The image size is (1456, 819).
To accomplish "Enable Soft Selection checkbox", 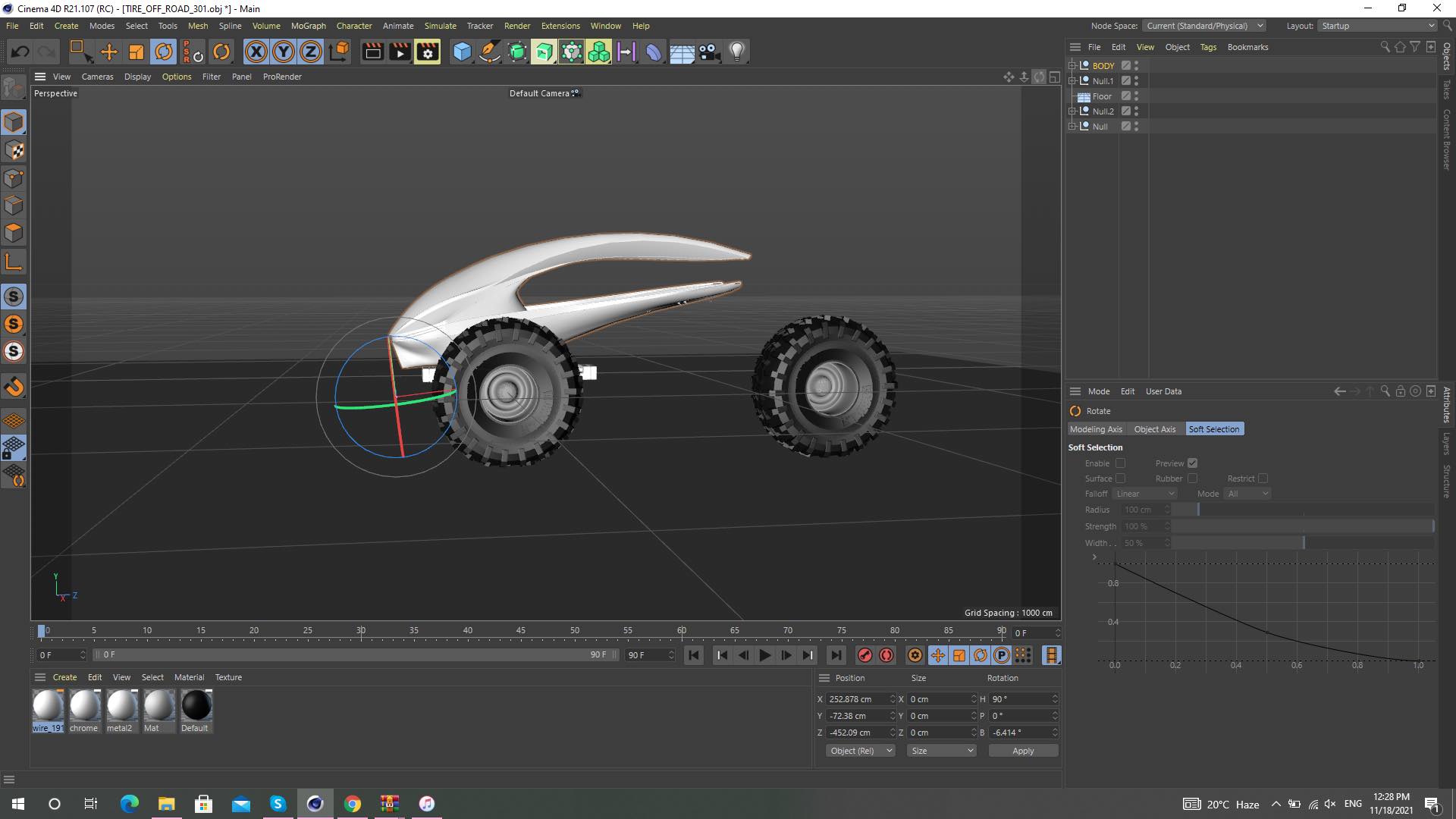I will point(1120,463).
